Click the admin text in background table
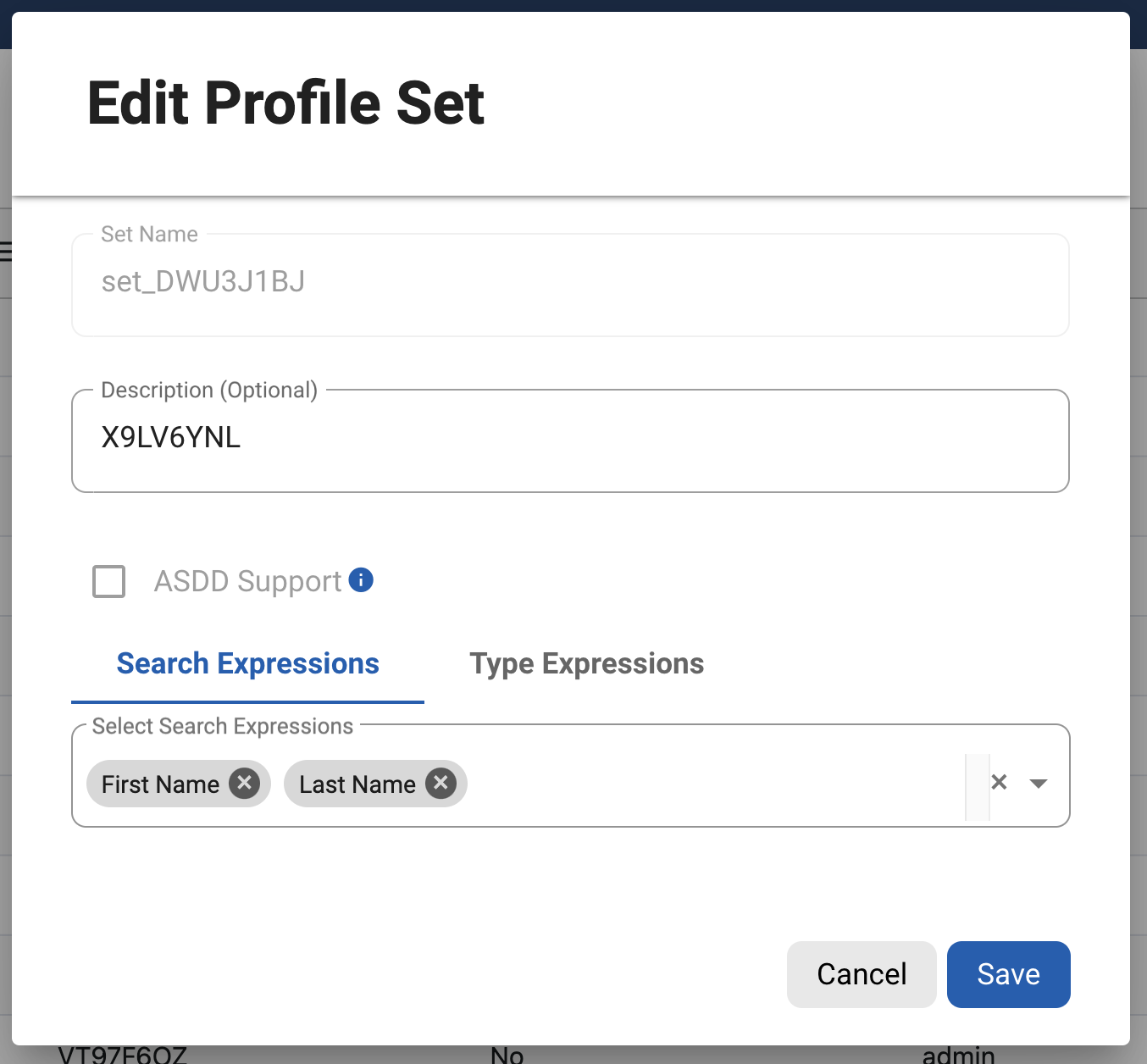The height and width of the screenshot is (1064, 1147). coord(958,1056)
